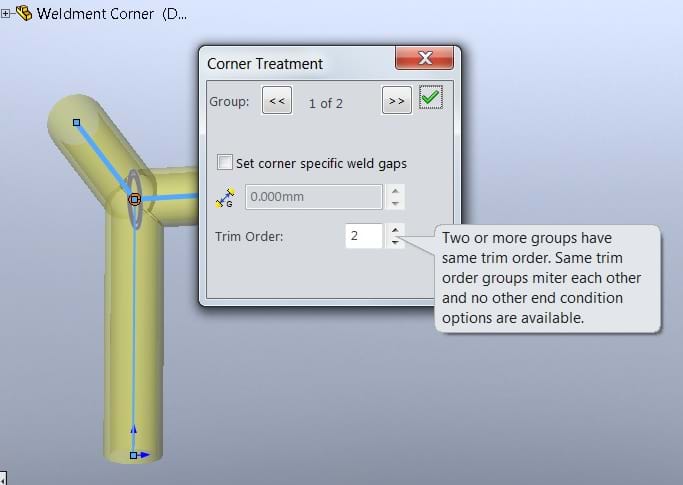The width and height of the screenshot is (683, 485).
Task: Enable Set corner specific weld gaps
Action: (225, 162)
